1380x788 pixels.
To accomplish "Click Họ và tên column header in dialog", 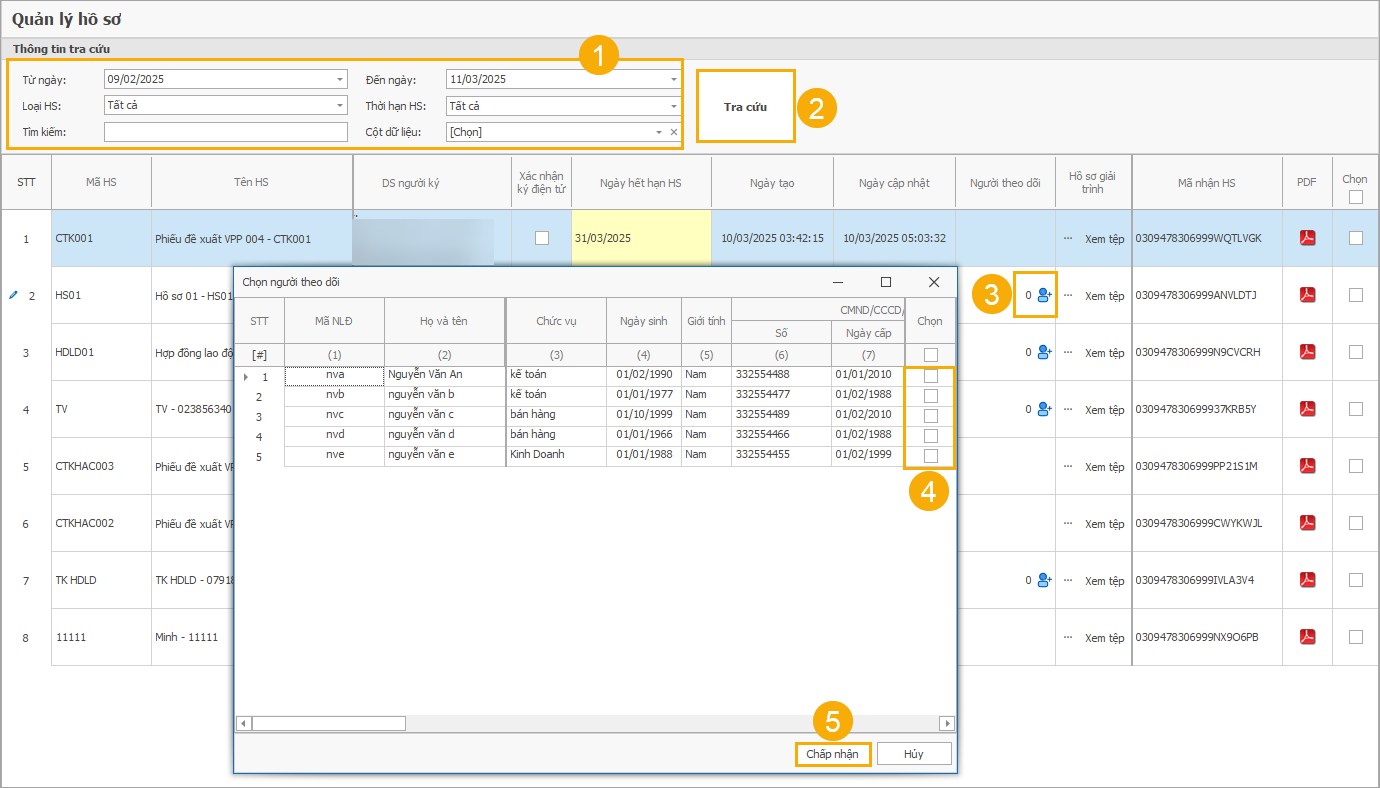I will pyautogui.click(x=445, y=321).
